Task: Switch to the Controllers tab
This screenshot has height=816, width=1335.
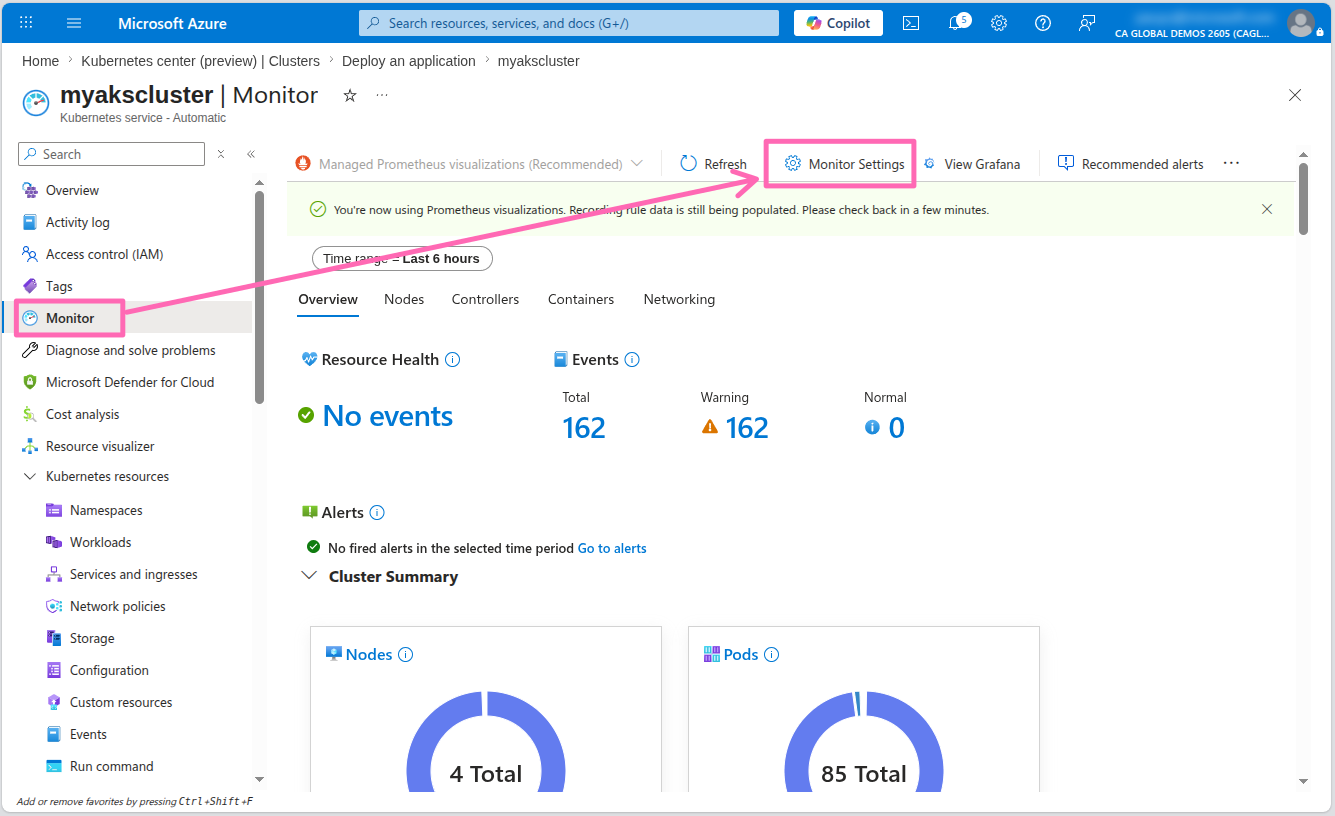Action: [x=485, y=299]
